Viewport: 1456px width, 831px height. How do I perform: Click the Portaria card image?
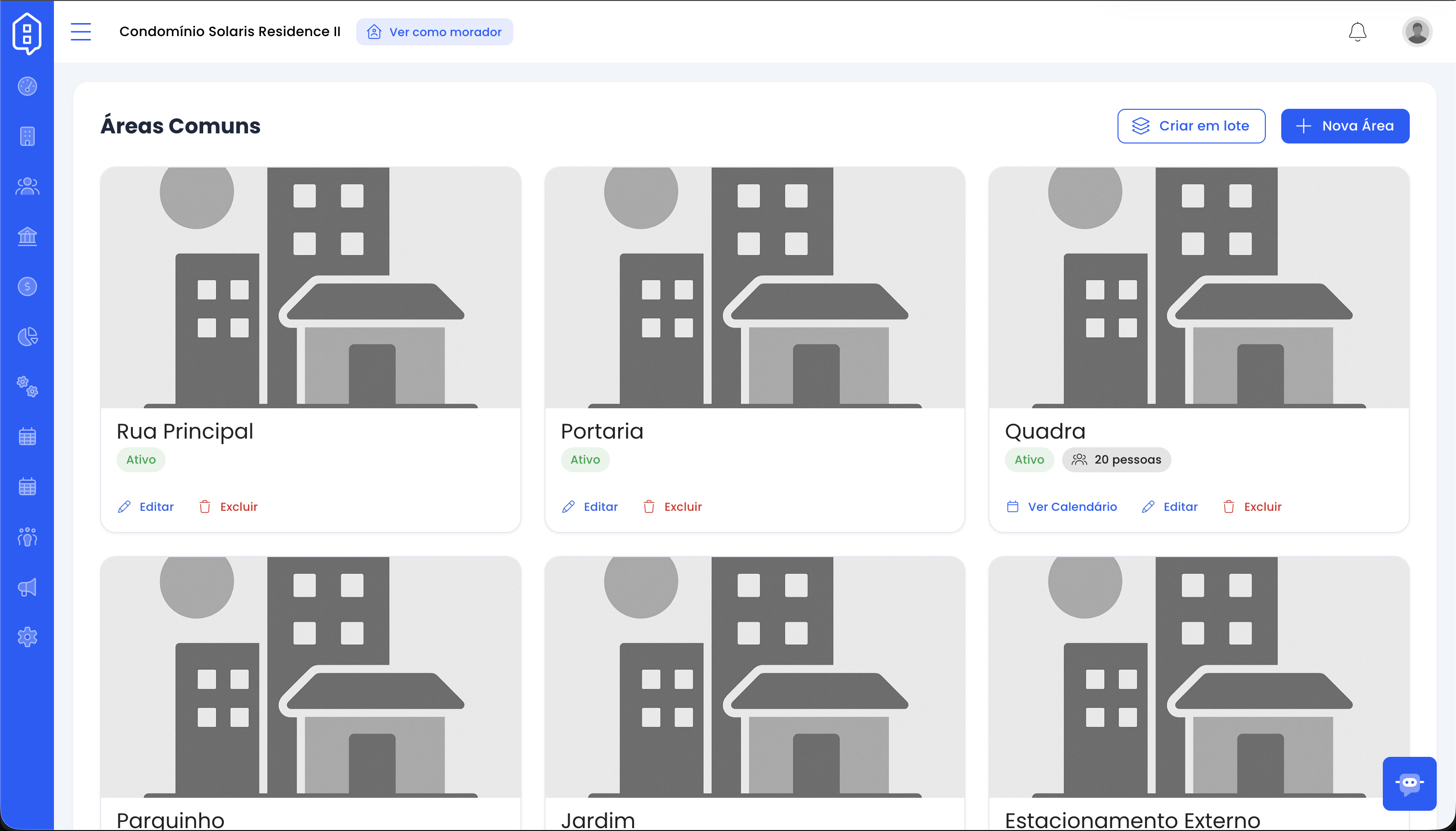tap(754, 287)
